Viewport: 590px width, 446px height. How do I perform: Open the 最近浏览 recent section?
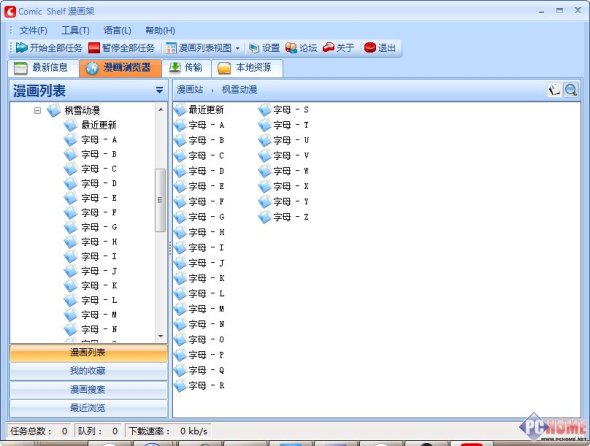tap(88, 408)
